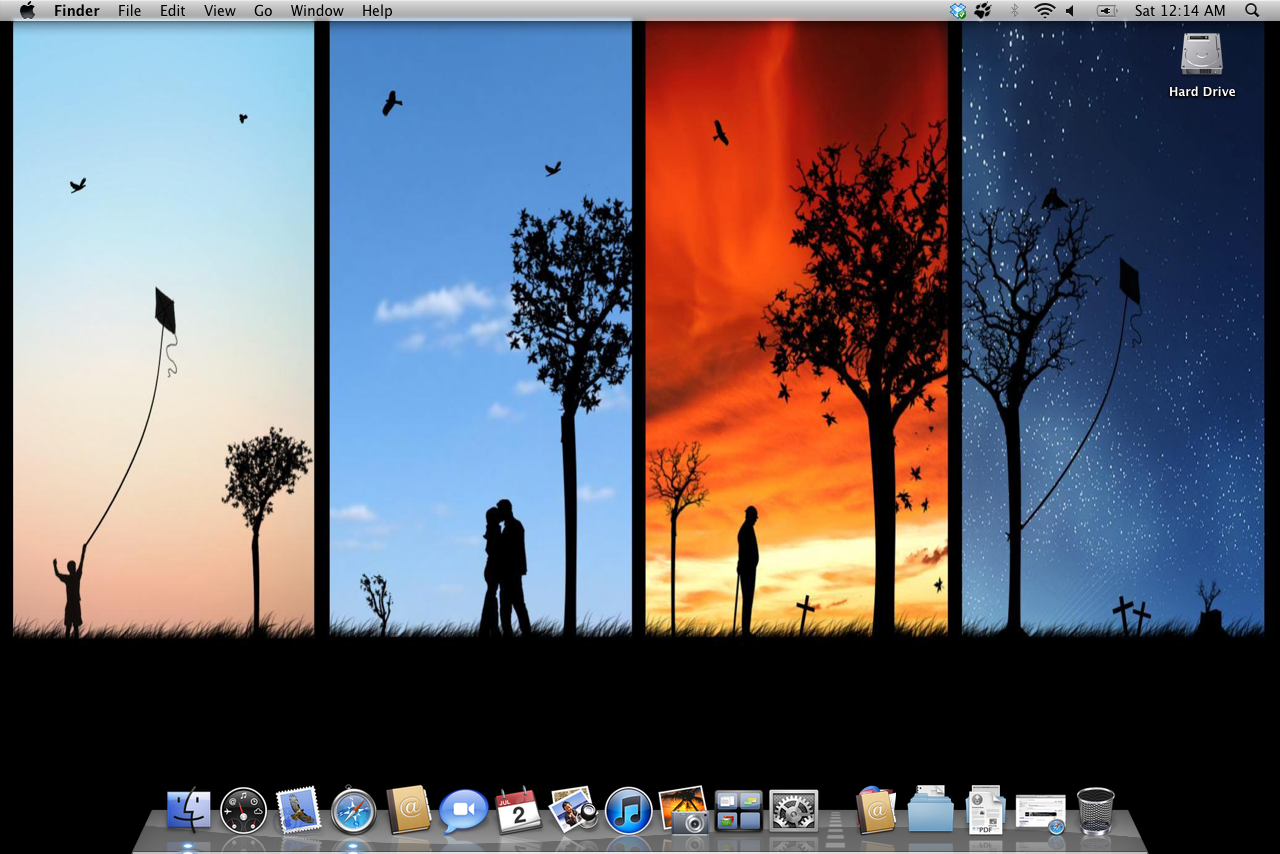Launch iChat from the dock

click(464, 811)
